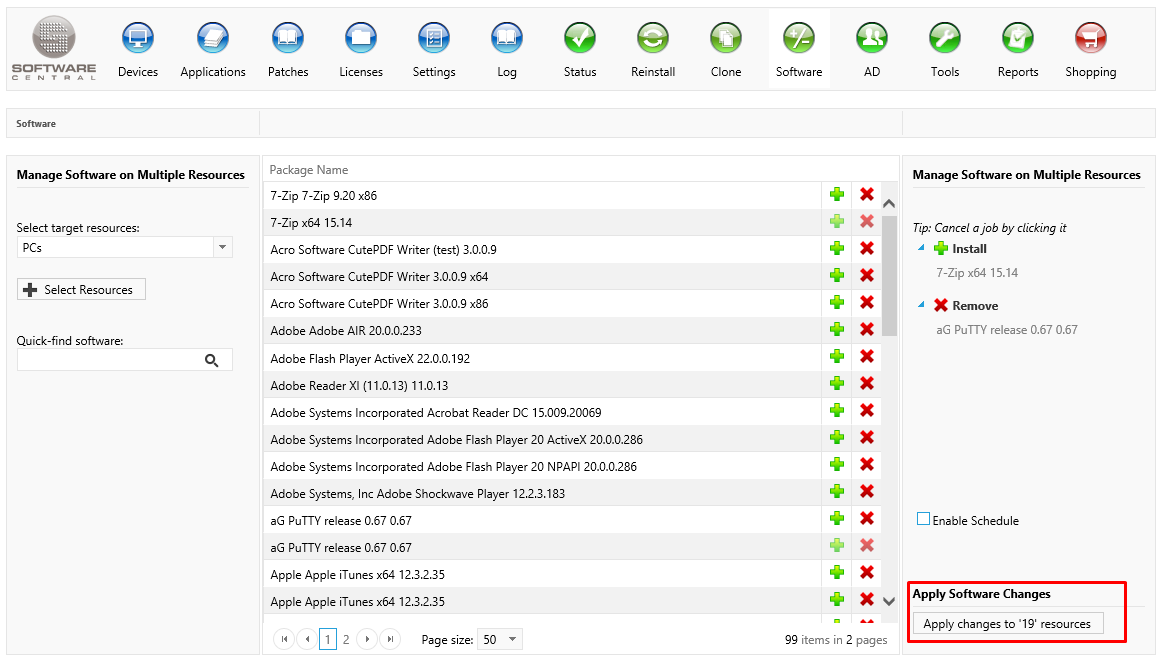Click the Clone toolbar icon
Screen dimensions: 1164x663
click(726, 40)
